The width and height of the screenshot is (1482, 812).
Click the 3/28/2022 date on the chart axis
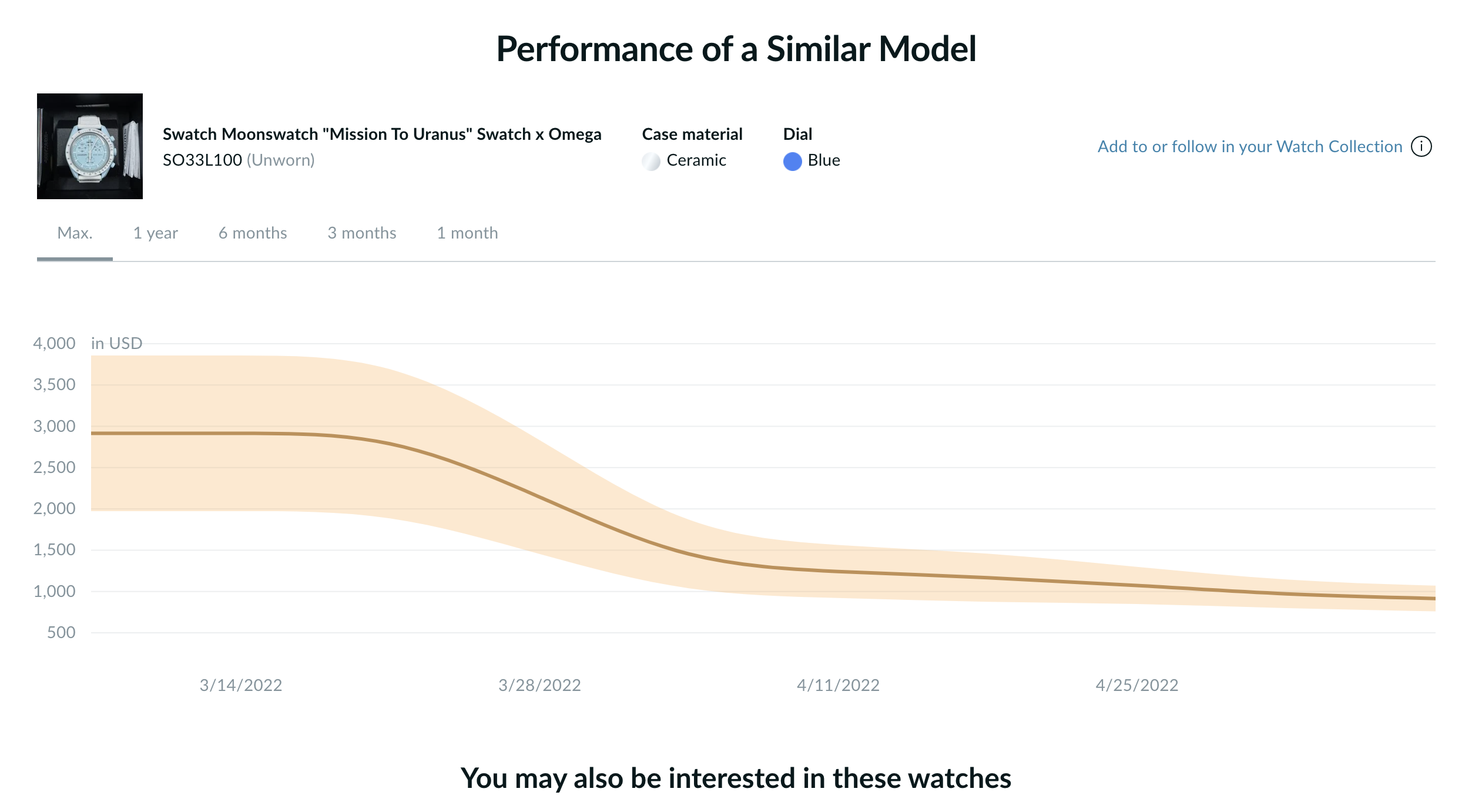[539, 685]
